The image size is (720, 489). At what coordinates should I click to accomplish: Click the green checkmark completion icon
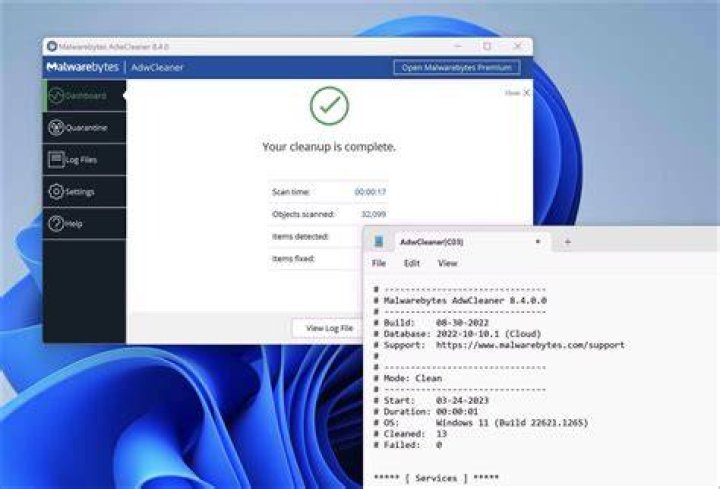click(x=329, y=106)
